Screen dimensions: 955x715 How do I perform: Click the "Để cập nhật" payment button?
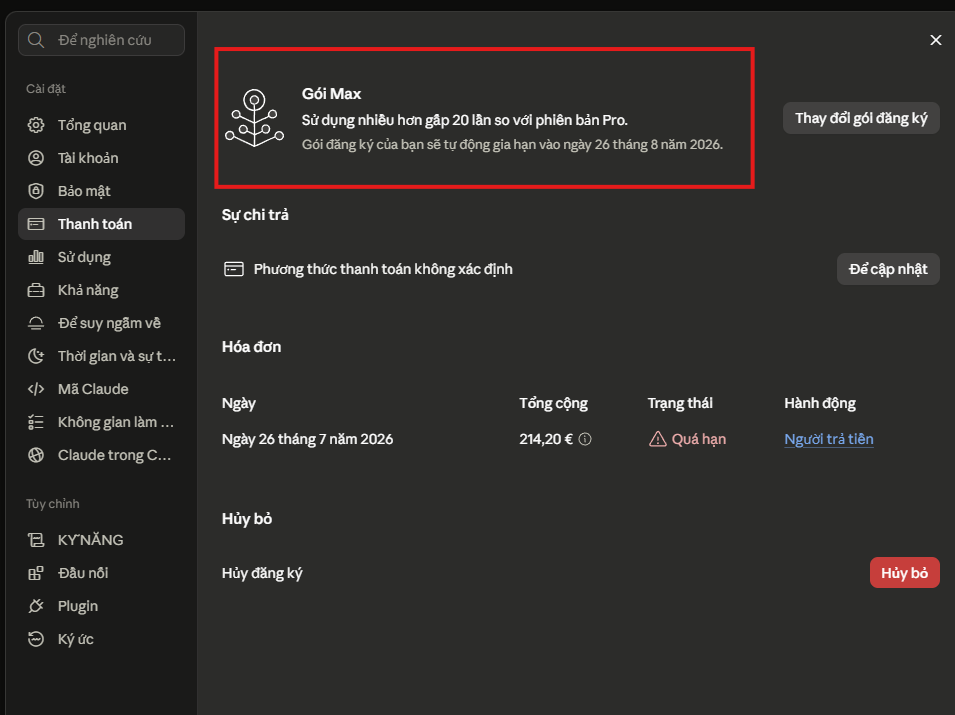click(x=888, y=269)
